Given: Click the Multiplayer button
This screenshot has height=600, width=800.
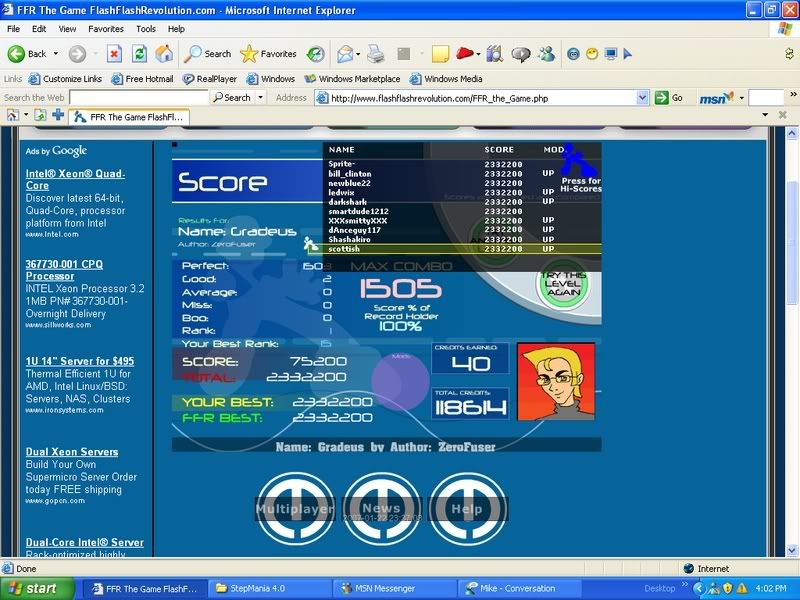Looking at the screenshot, I should pos(294,508).
